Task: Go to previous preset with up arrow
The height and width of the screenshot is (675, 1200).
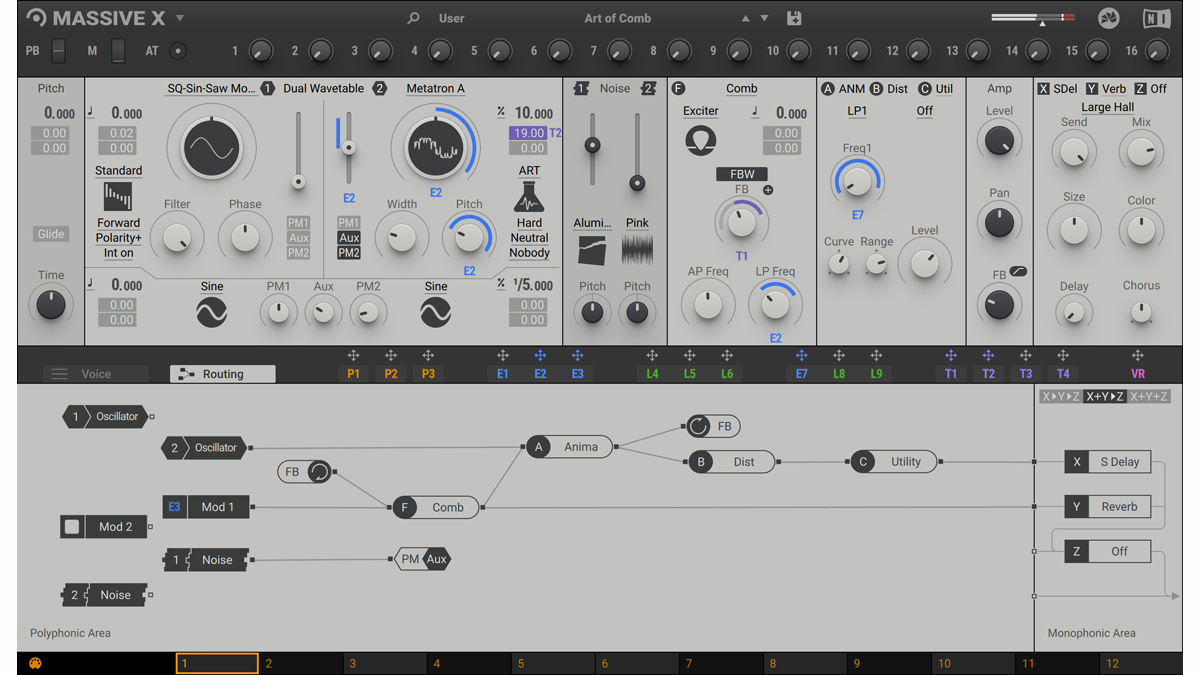Action: click(745, 18)
